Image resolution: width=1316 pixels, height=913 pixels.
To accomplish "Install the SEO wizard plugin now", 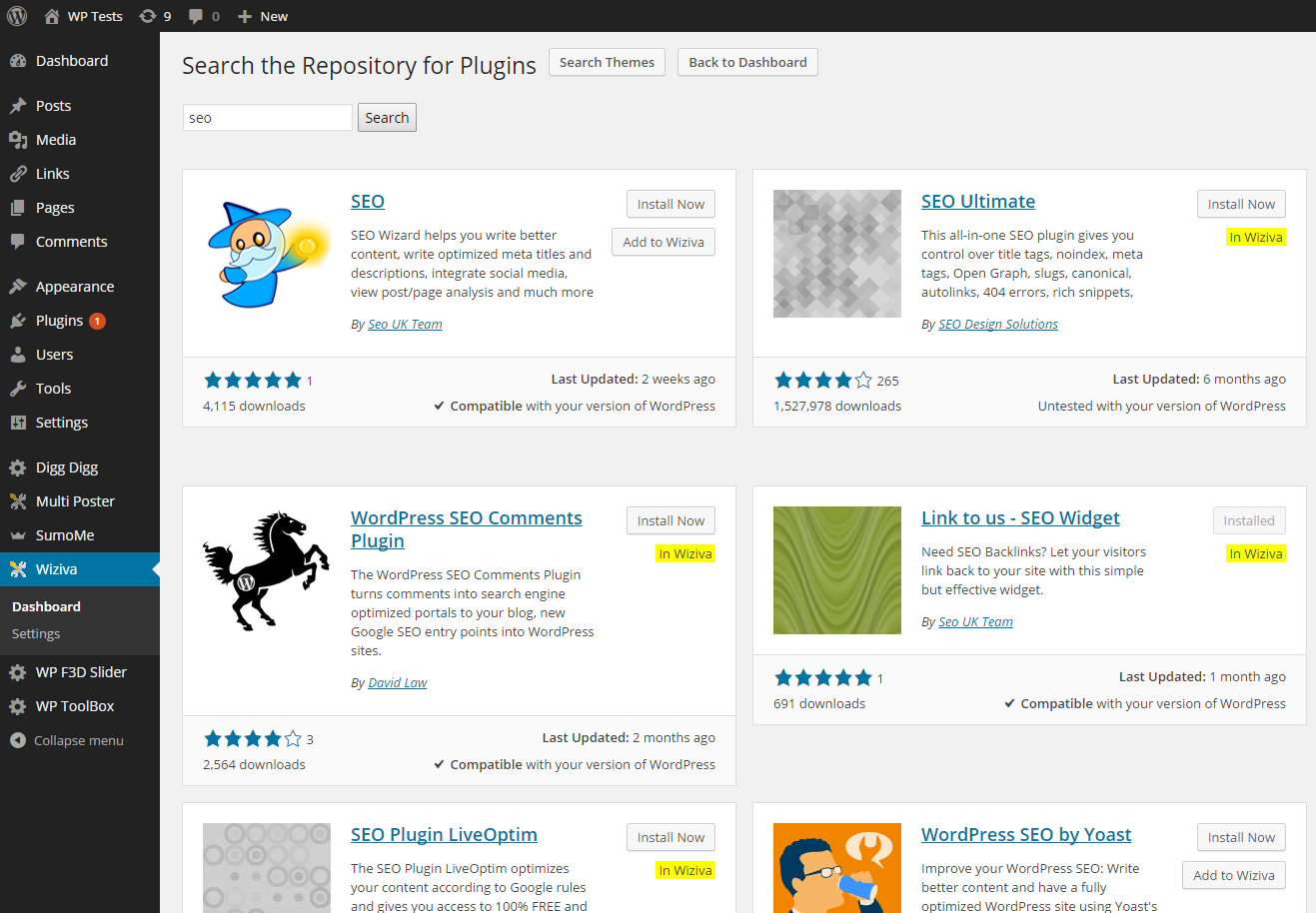I will 670,204.
